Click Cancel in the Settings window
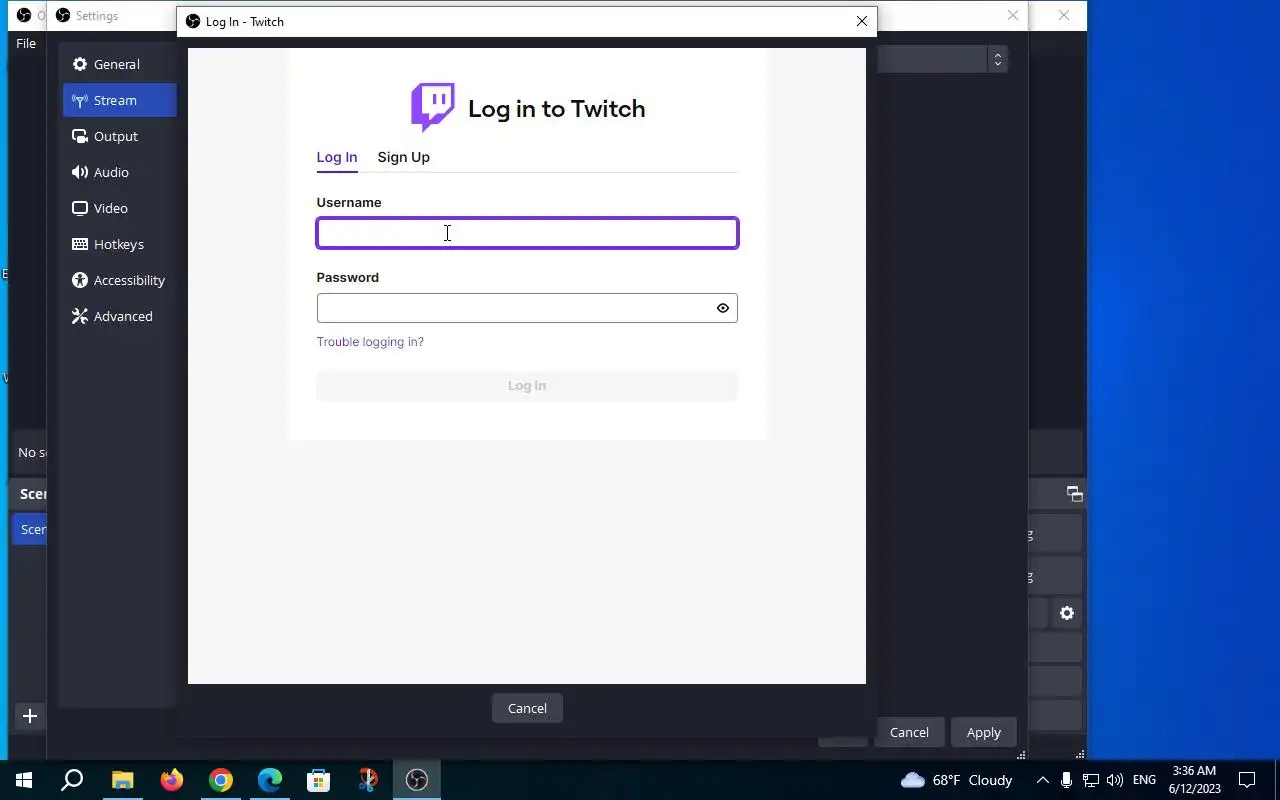 [909, 732]
